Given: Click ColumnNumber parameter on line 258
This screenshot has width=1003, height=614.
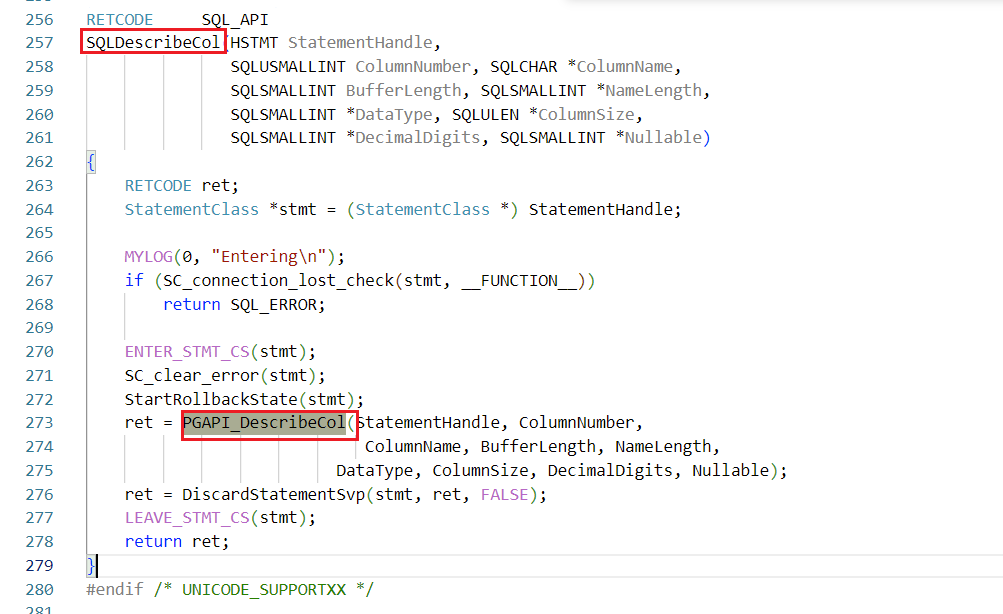Looking at the screenshot, I should [x=413, y=67].
